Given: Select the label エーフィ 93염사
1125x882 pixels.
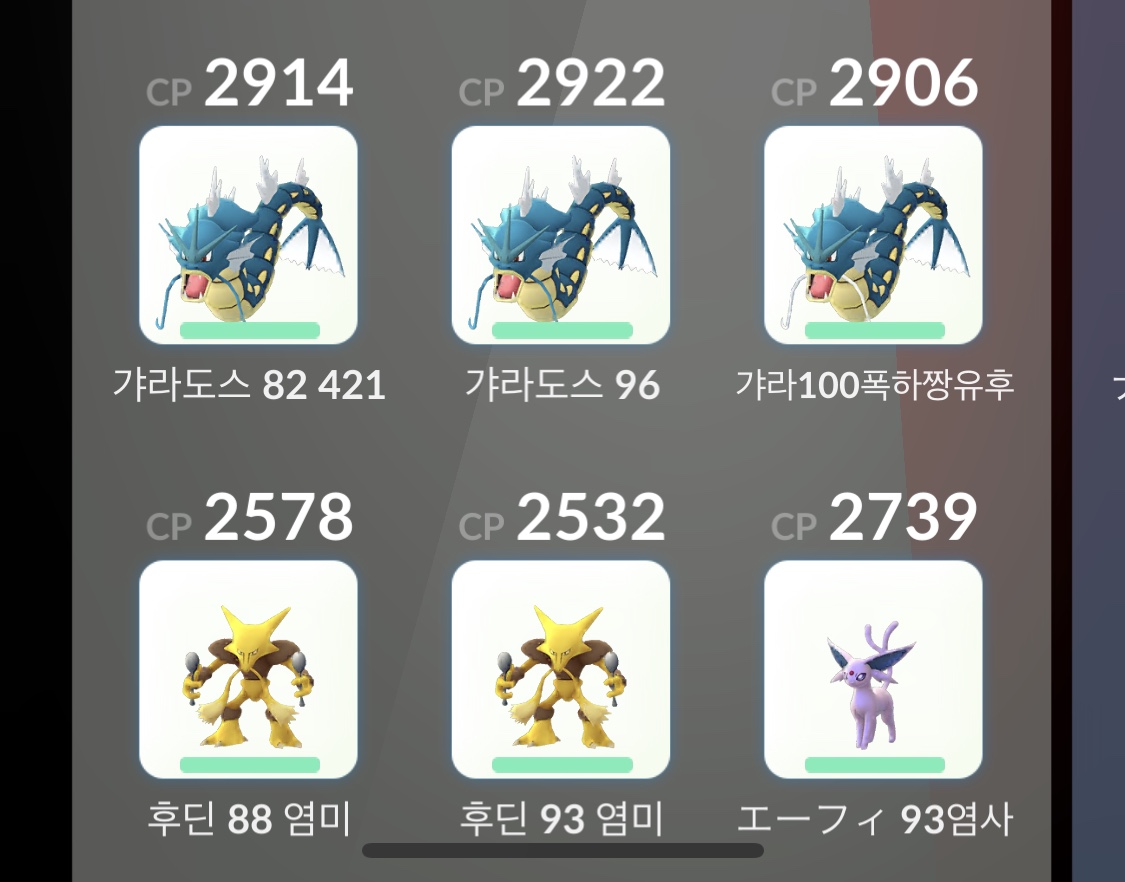Looking at the screenshot, I should click(874, 818).
